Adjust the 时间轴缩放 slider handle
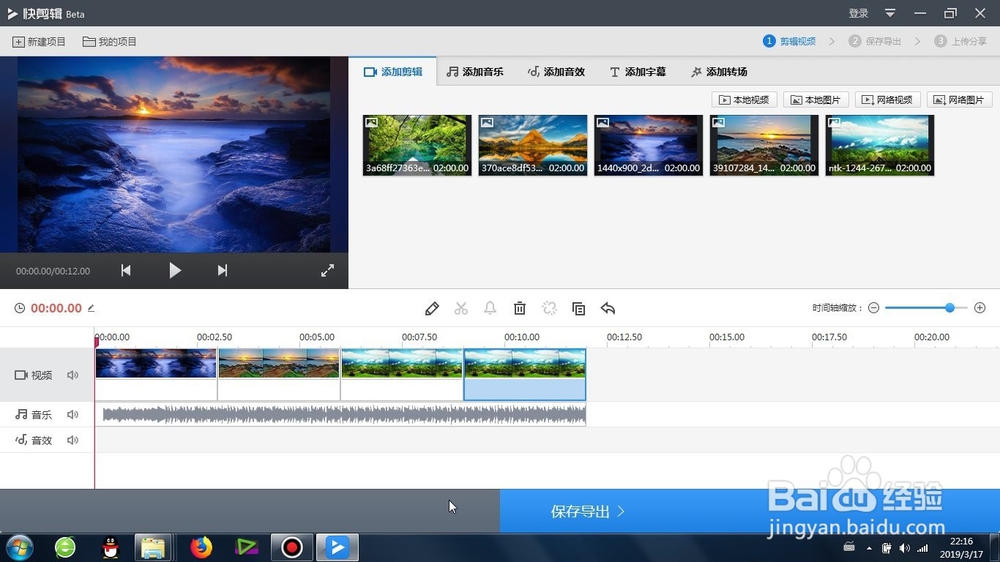 [x=950, y=308]
